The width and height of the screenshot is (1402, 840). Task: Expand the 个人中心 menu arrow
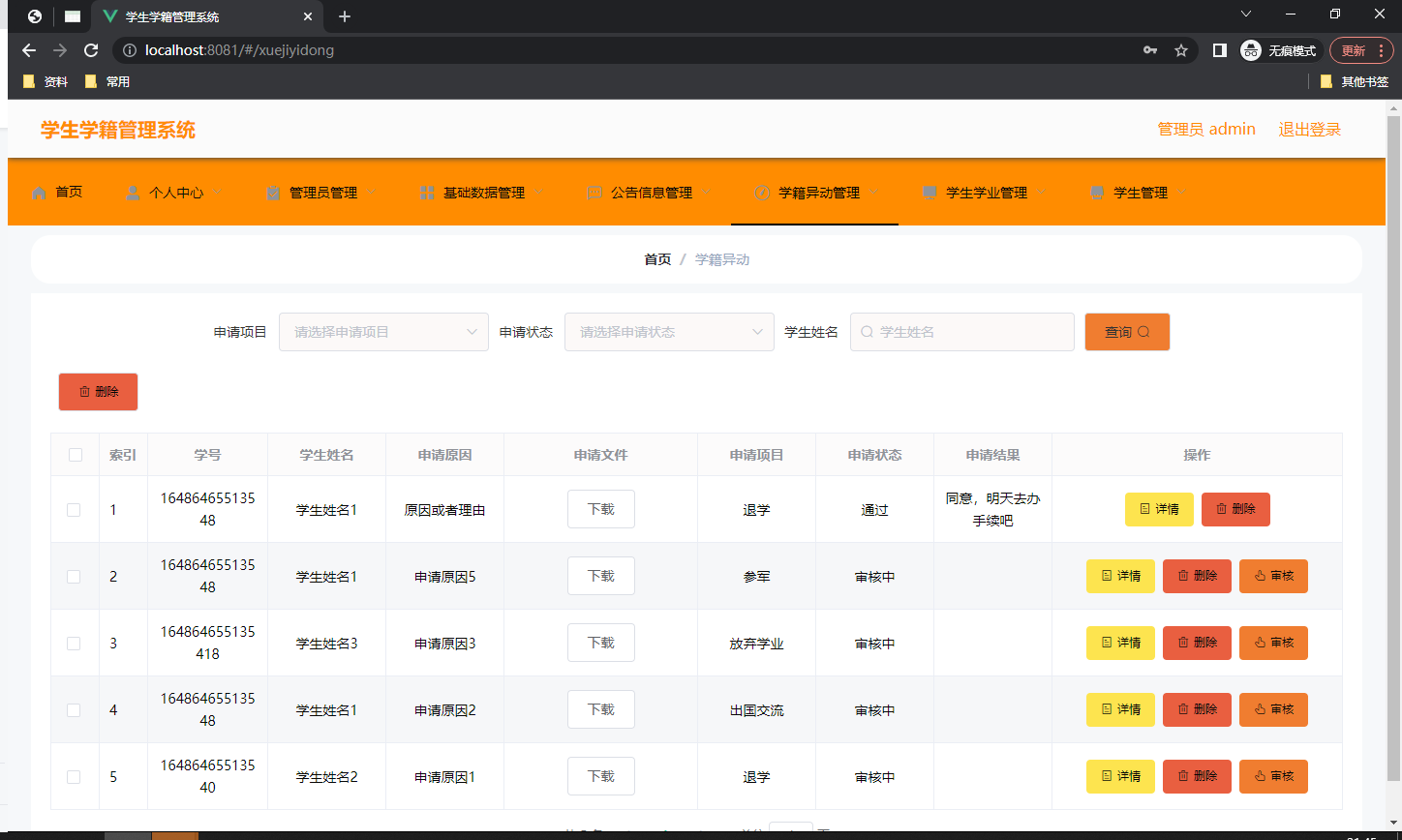tap(218, 192)
